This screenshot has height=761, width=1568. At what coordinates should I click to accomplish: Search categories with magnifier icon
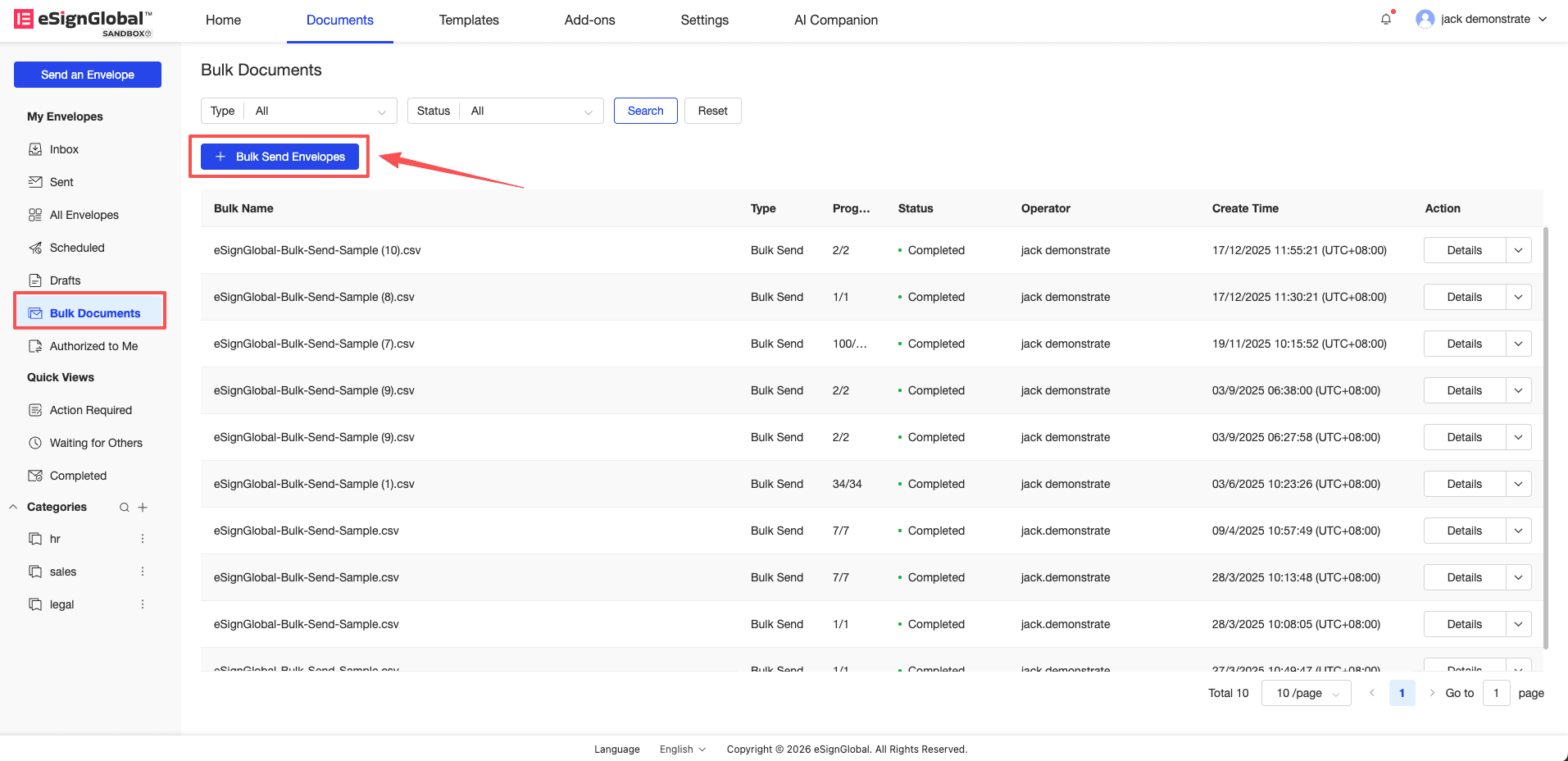tap(125, 508)
